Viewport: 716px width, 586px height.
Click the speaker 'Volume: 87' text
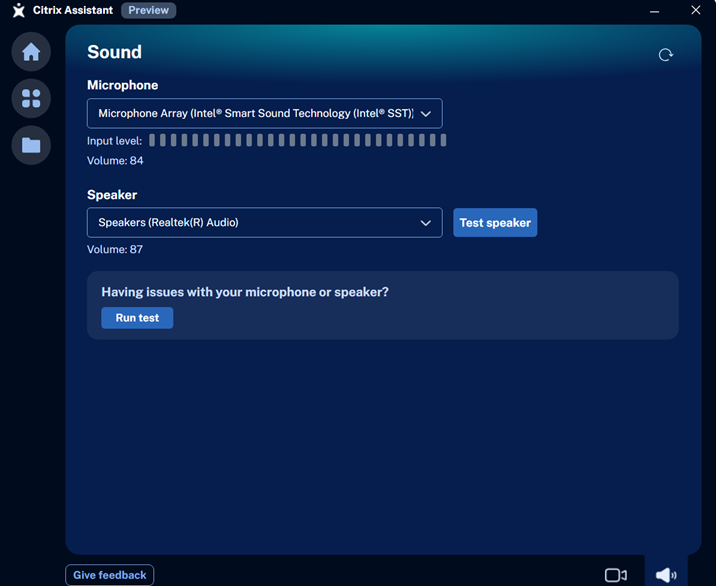click(115, 249)
